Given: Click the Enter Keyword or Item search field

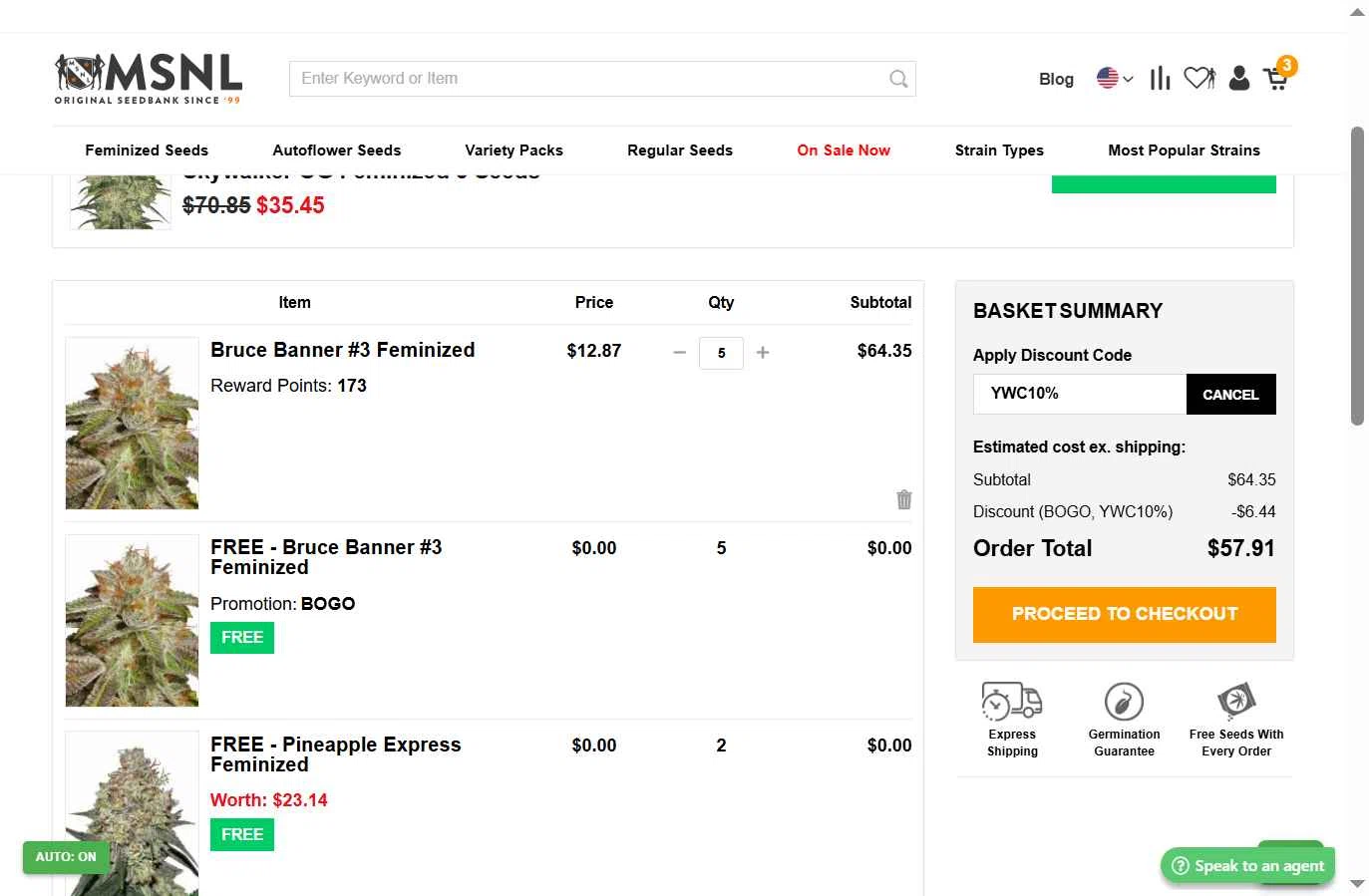Looking at the screenshot, I should click(602, 79).
